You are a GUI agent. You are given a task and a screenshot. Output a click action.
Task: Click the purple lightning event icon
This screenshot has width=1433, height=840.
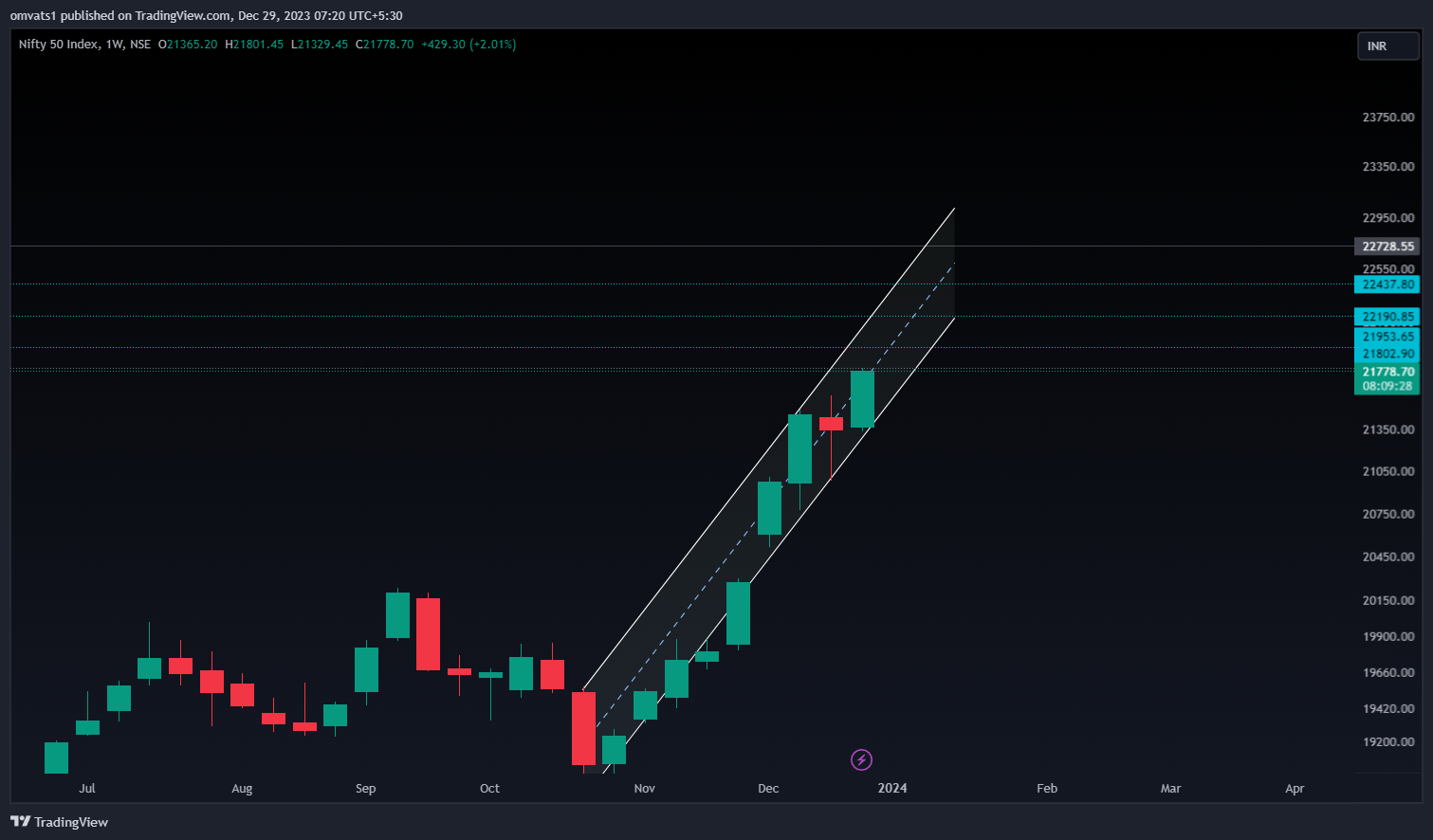click(861, 759)
